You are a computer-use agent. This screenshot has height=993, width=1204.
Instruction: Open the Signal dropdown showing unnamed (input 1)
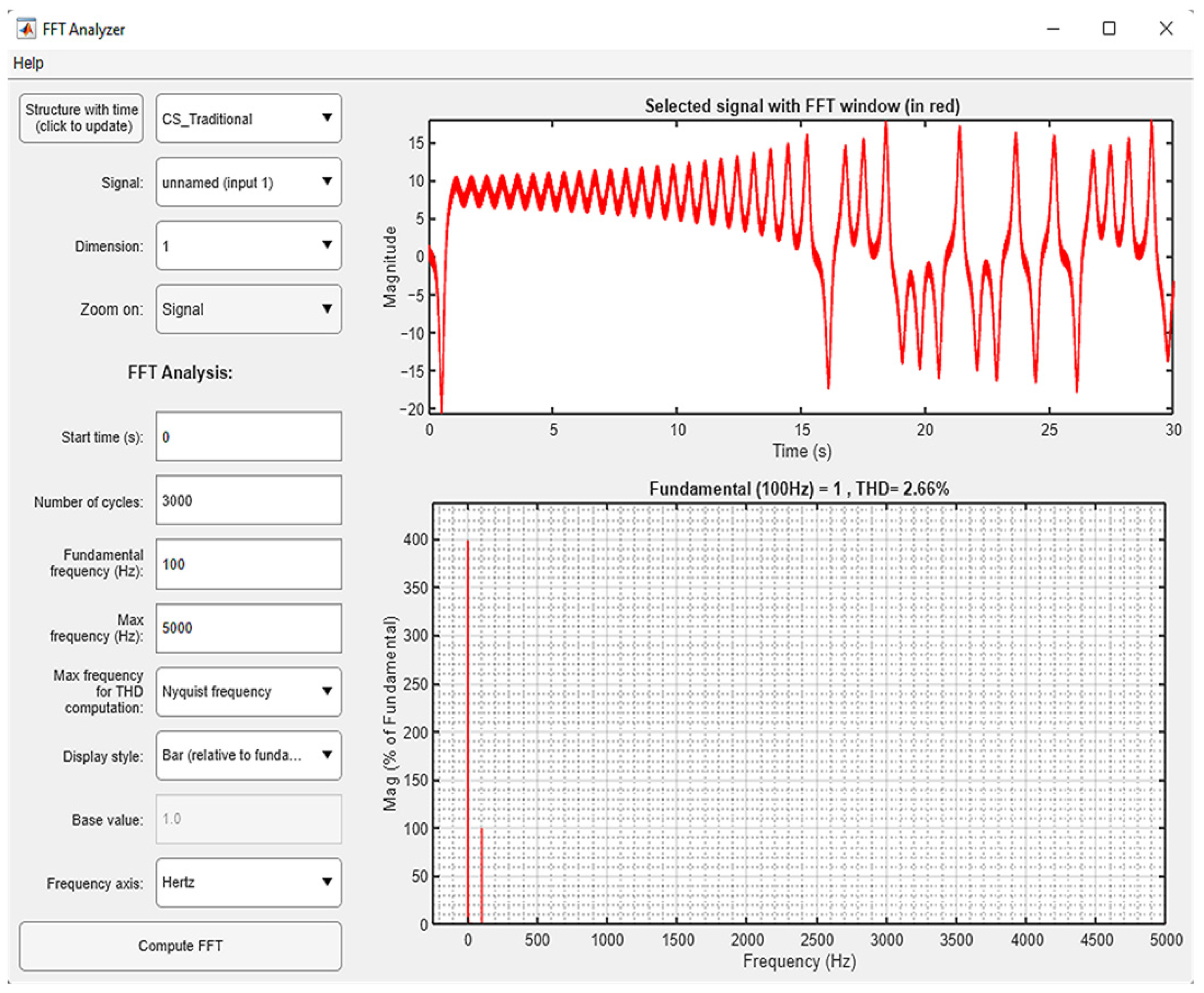point(249,182)
